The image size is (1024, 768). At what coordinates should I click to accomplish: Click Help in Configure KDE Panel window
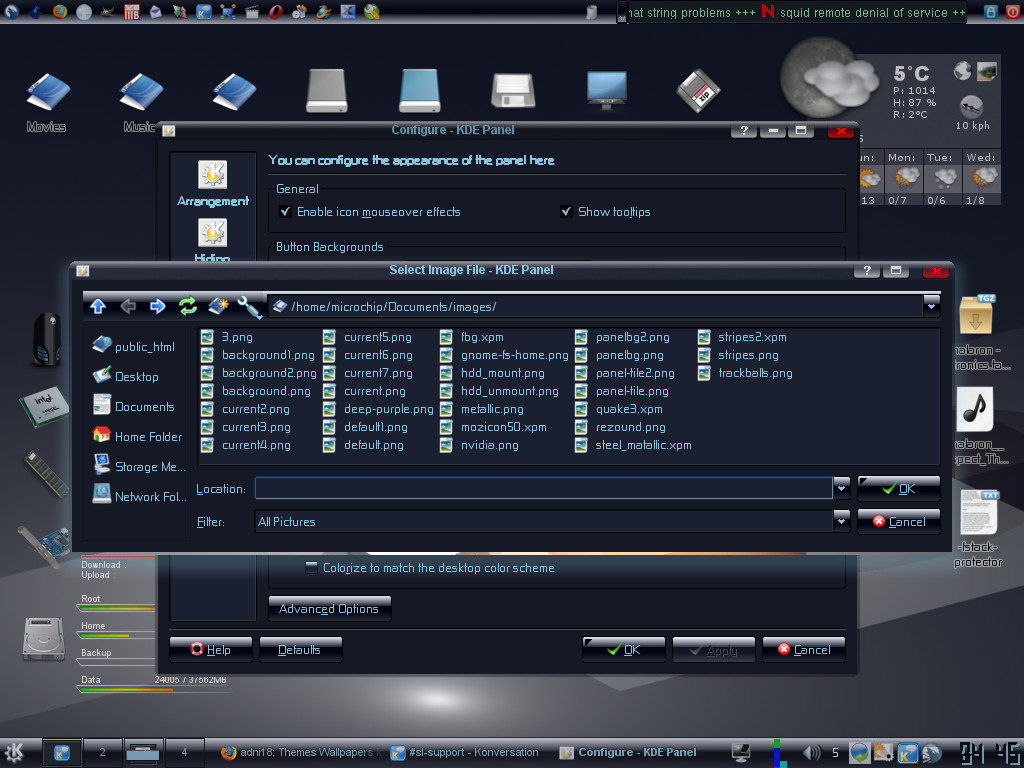pyautogui.click(x=210, y=649)
